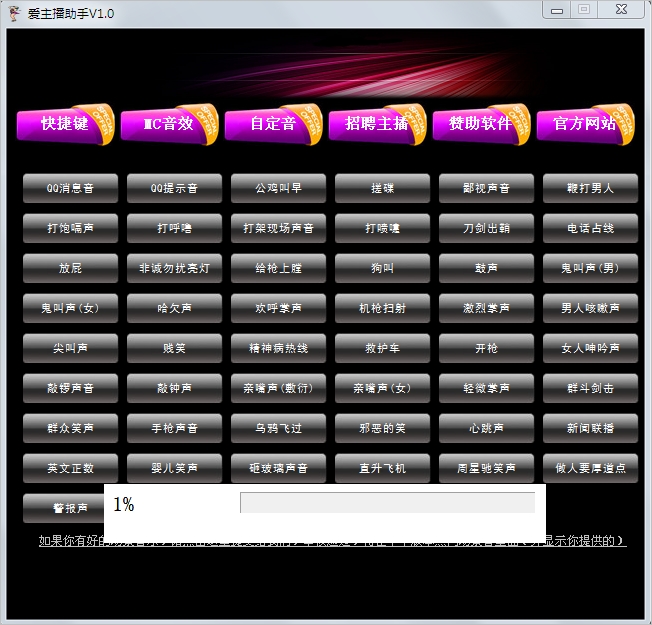Viewport: 652px width, 625px height.
Task: Play the 新闻联播 news theme sound
Action: tap(590, 428)
